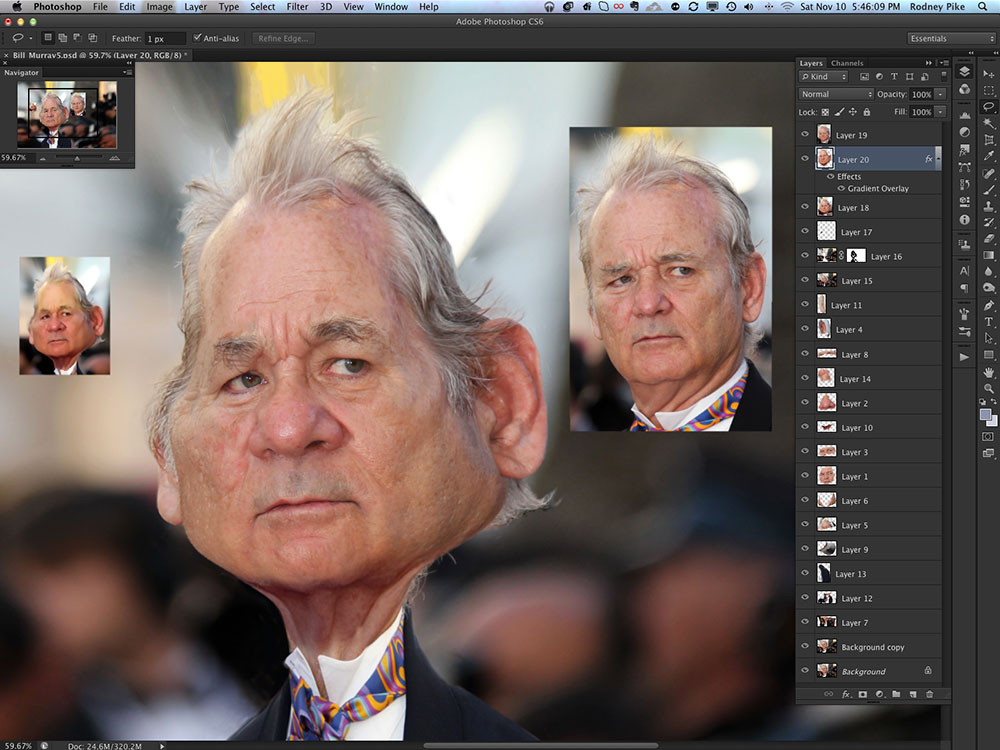Select the Lasso tool in tools panel
Viewport: 1000px width, 750px height.
click(989, 107)
